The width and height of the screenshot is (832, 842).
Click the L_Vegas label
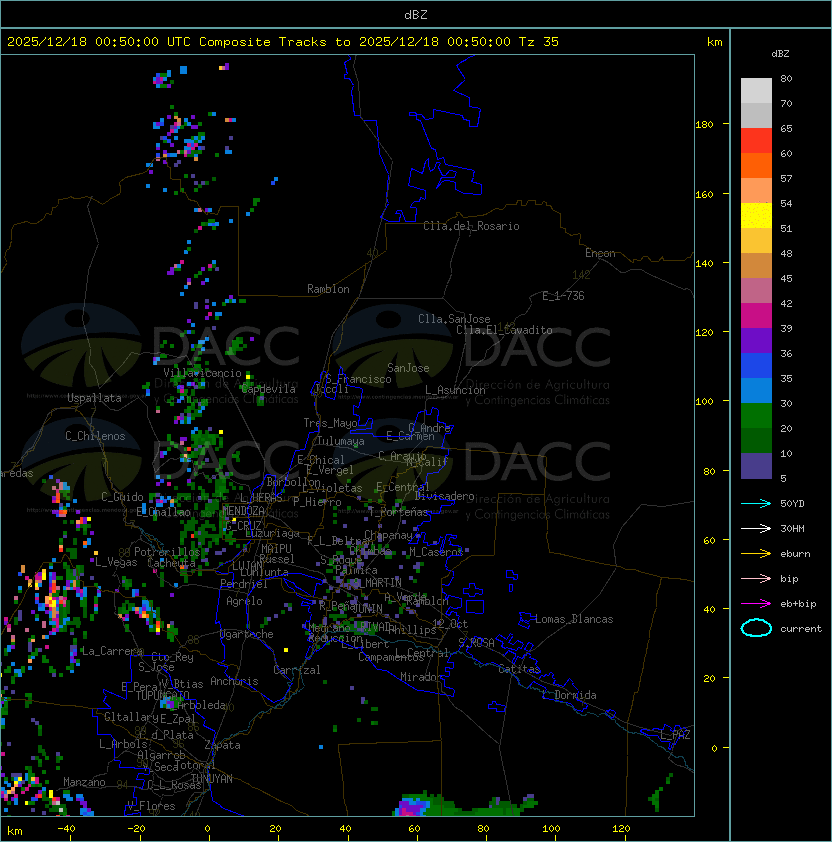[116, 562]
